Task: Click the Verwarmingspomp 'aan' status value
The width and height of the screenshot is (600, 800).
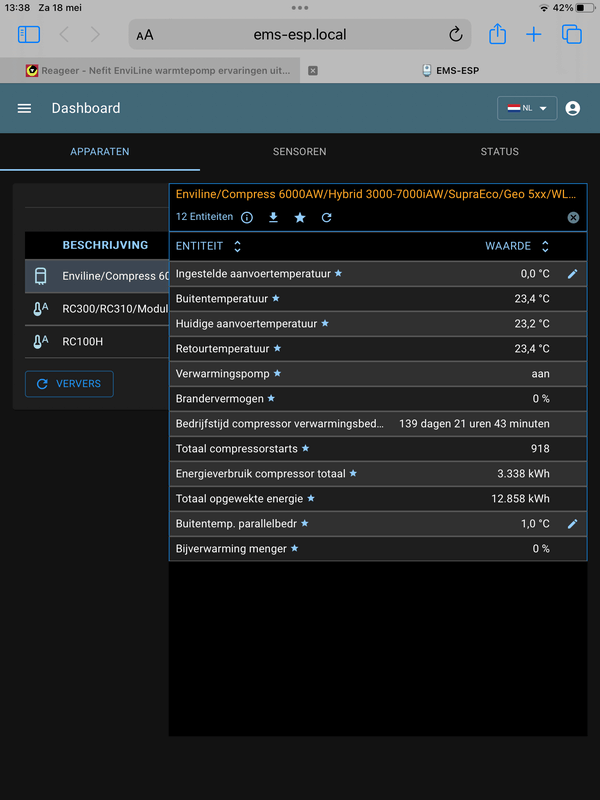Action: coord(540,374)
